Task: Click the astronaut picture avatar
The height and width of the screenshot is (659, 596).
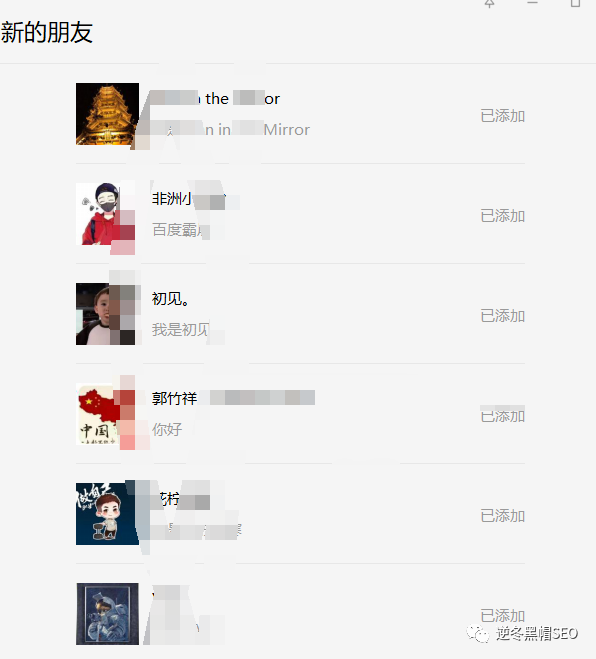Action: pyautogui.click(x=107, y=614)
